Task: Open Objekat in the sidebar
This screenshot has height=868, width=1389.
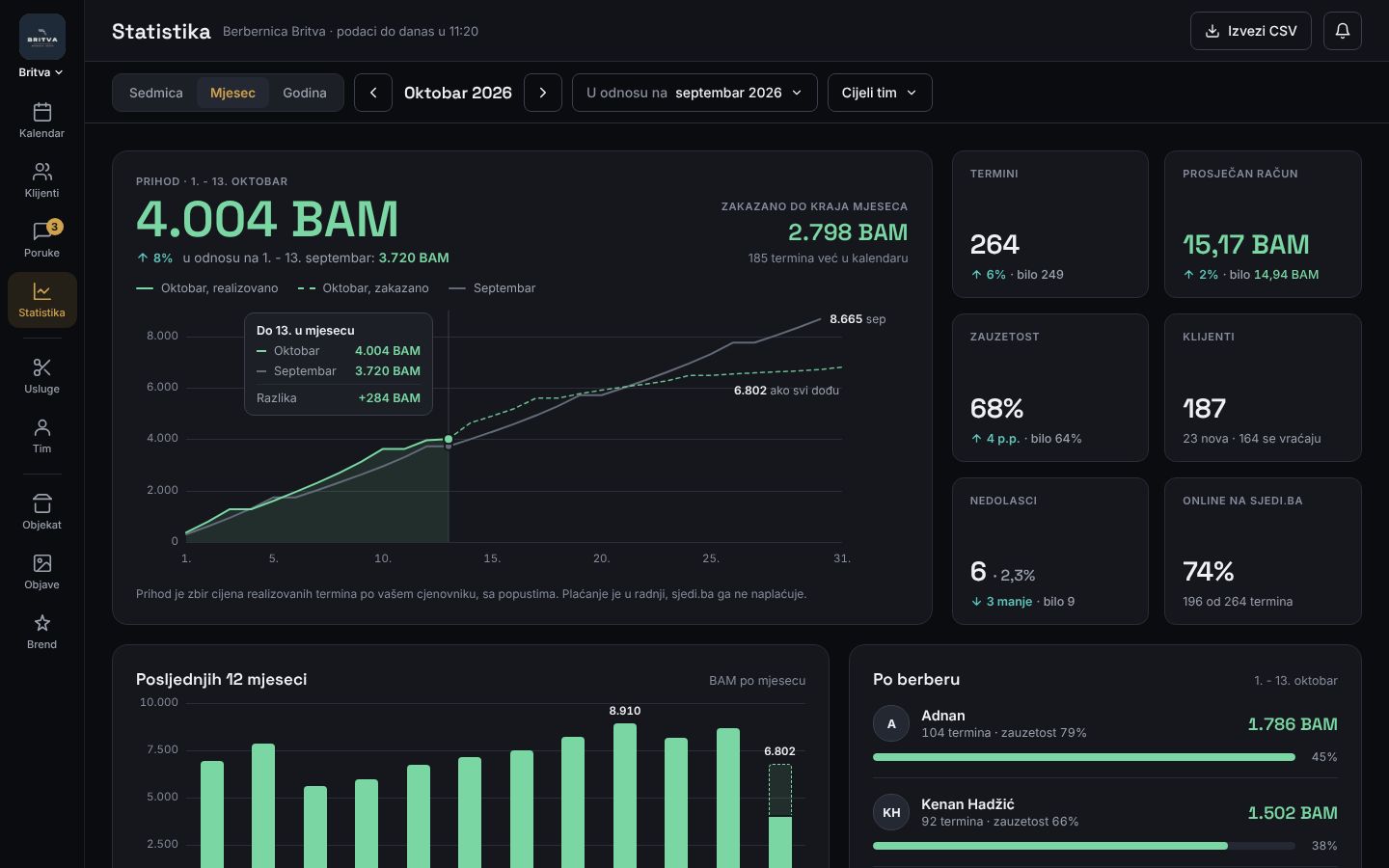Action: pos(41,512)
